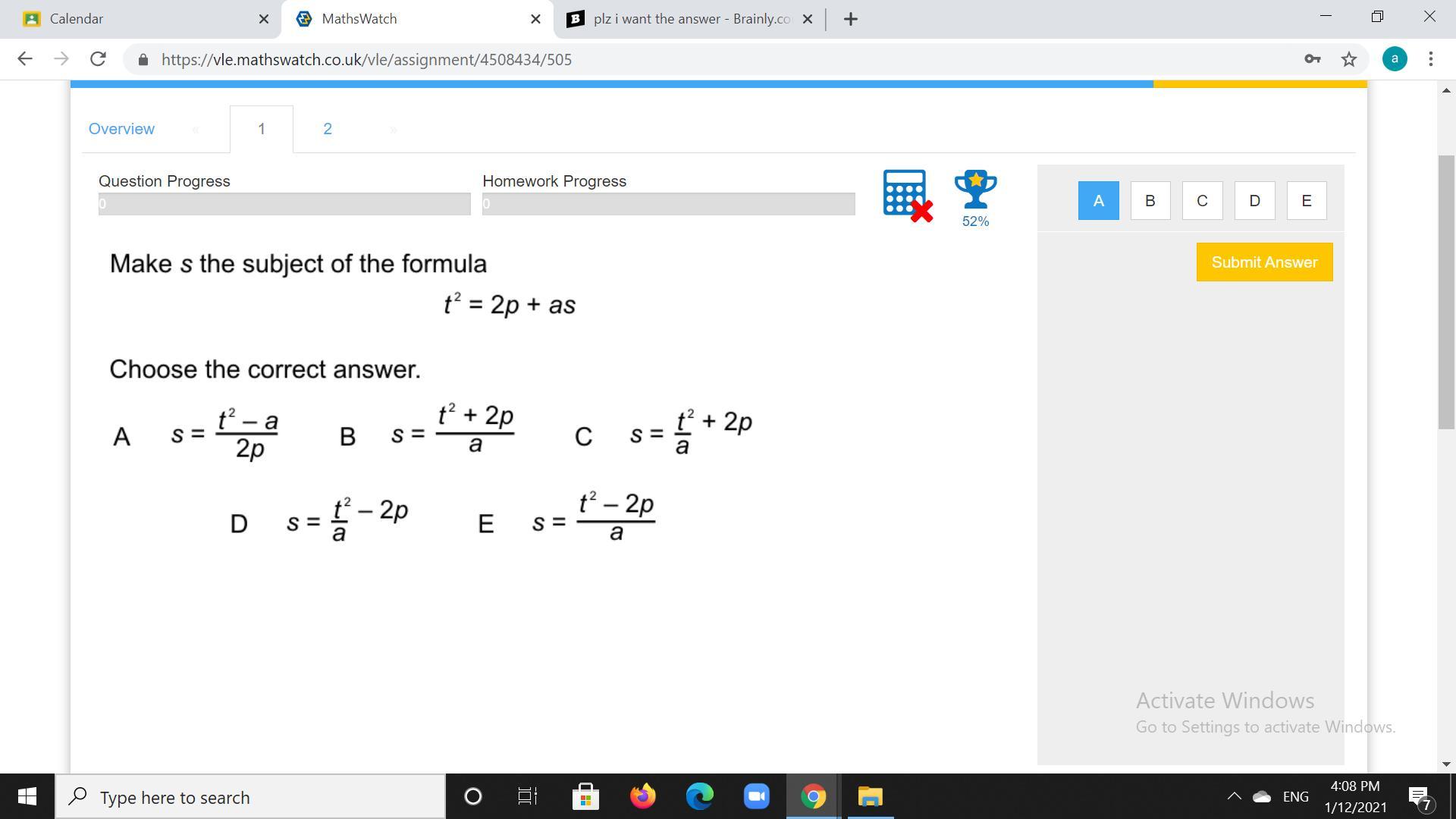Click the password key icon
Screen dimensions: 1456x819
click(x=1312, y=59)
